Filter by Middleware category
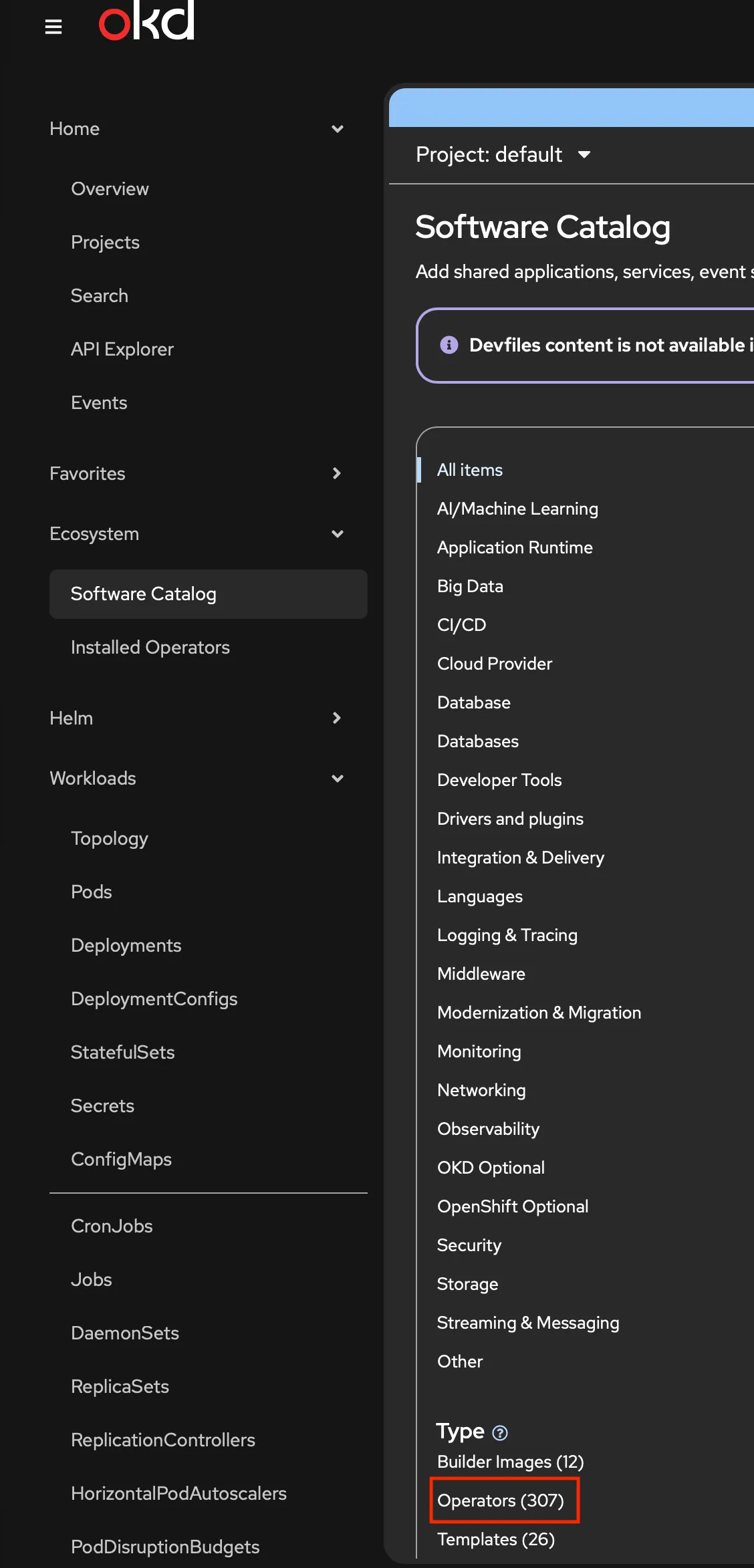Image resolution: width=754 pixels, height=1568 pixels. coord(481,974)
